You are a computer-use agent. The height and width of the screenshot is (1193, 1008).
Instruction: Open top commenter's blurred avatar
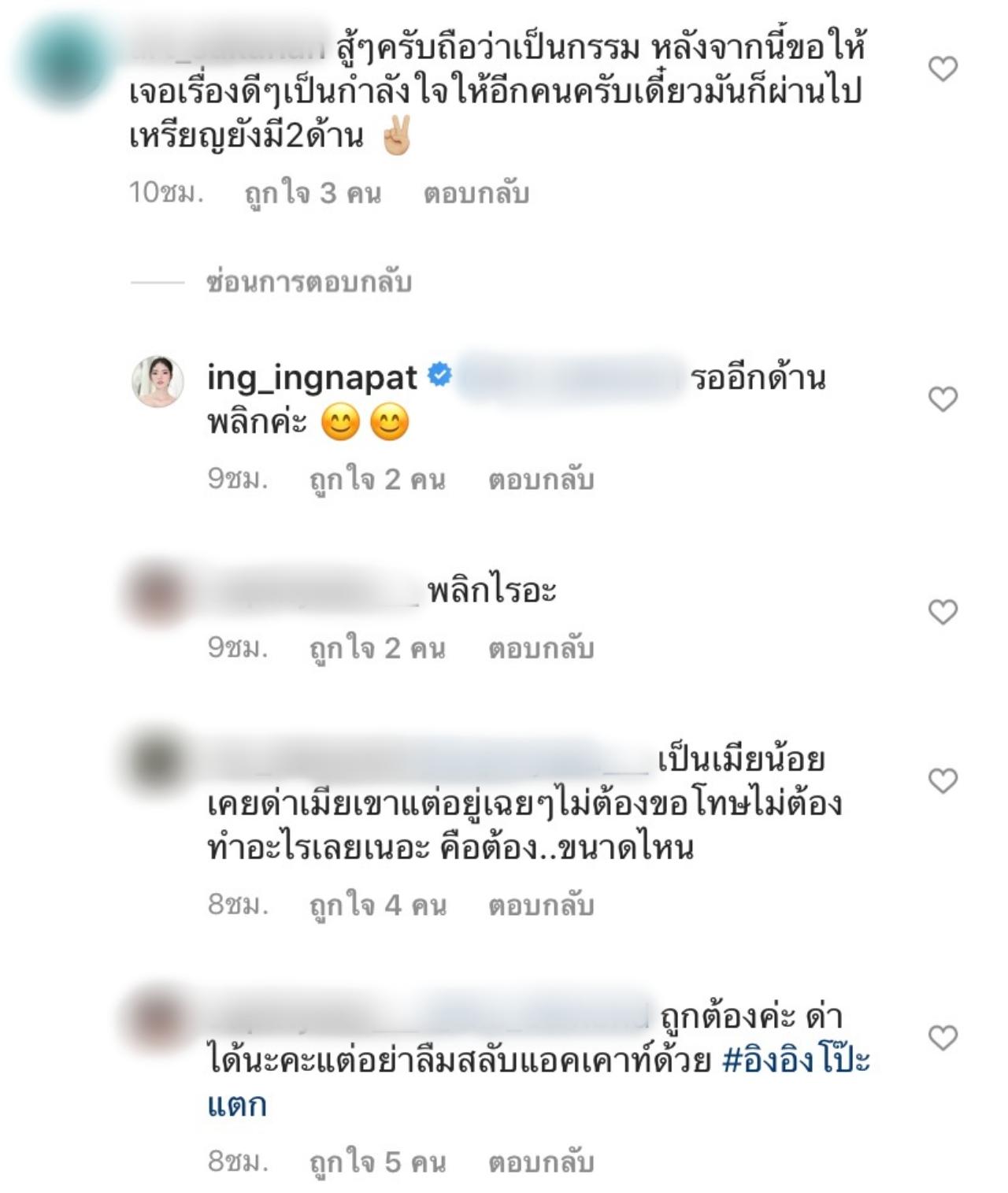pyautogui.click(x=63, y=61)
